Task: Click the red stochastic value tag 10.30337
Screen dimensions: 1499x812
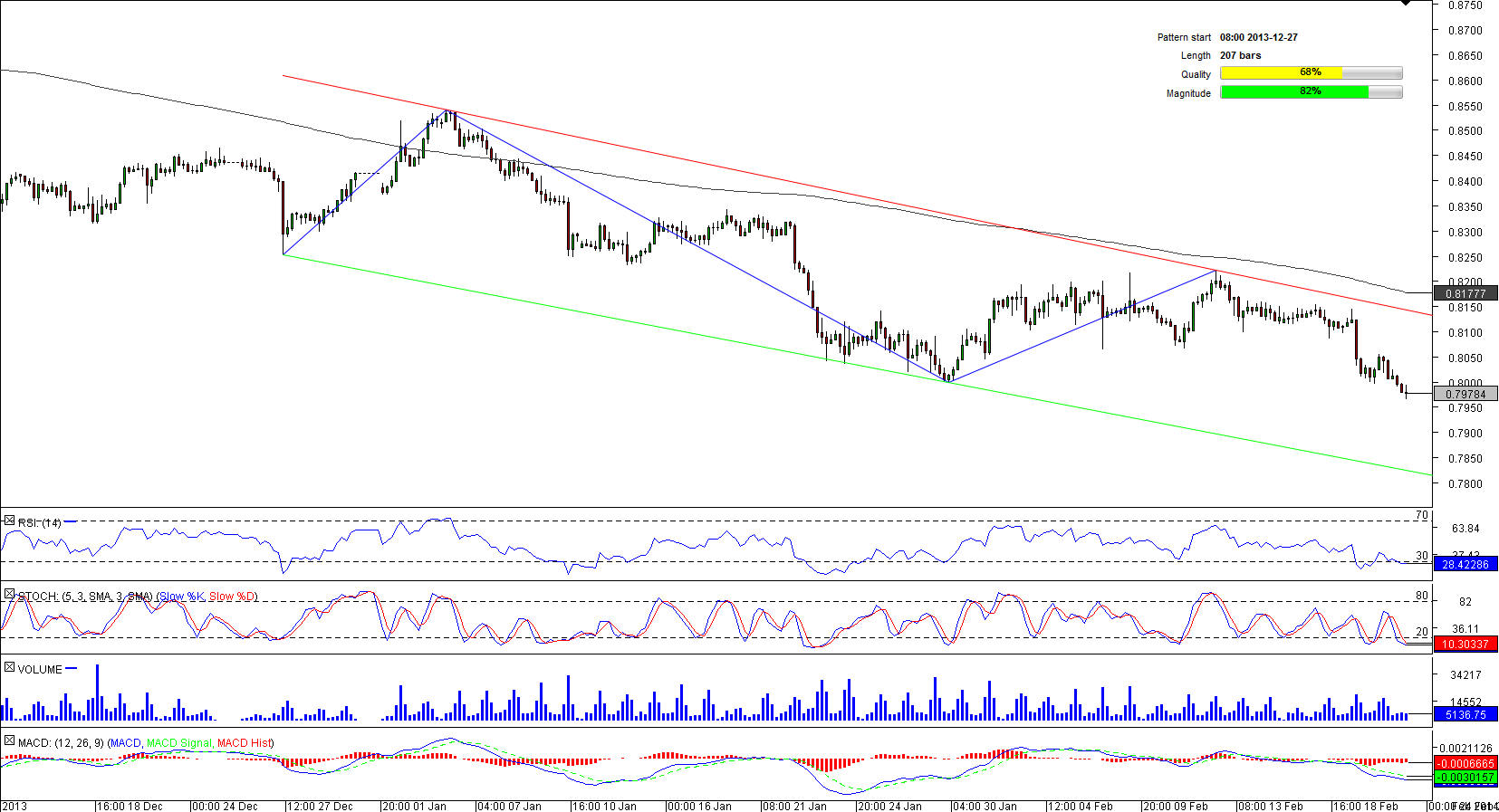Action: (1465, 644)
